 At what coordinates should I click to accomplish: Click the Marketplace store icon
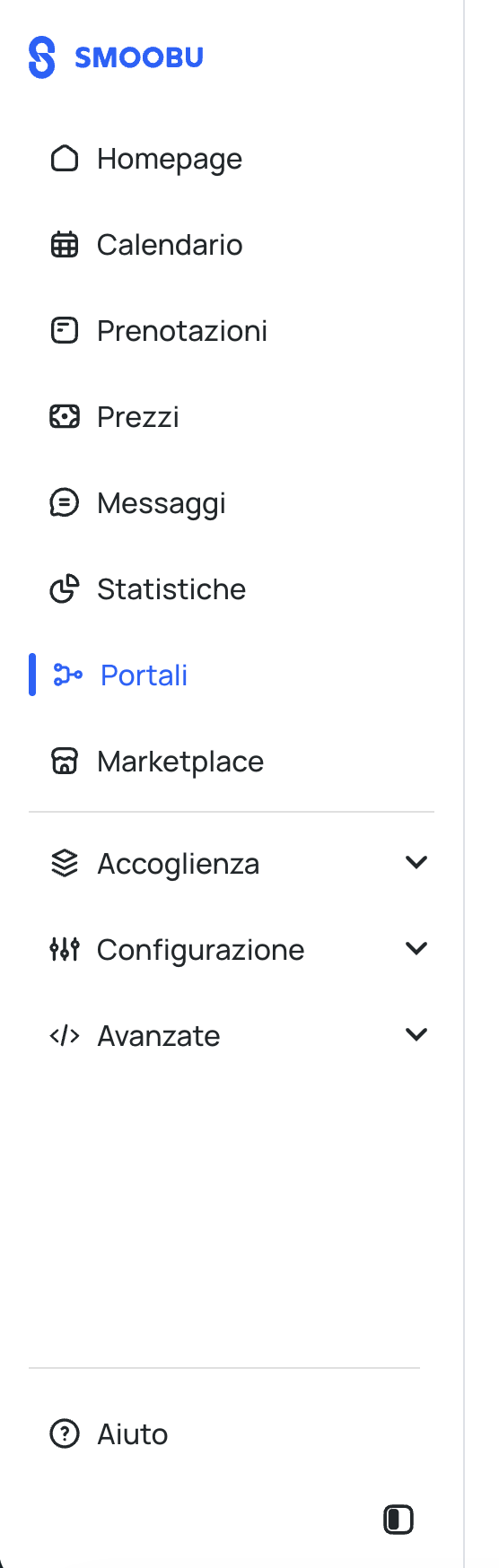tap(65, 762)
